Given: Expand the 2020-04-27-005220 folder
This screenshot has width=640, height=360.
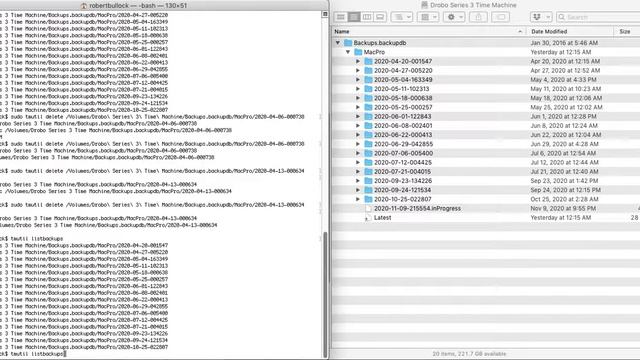Looking at the screenshot, I should 358,70.
